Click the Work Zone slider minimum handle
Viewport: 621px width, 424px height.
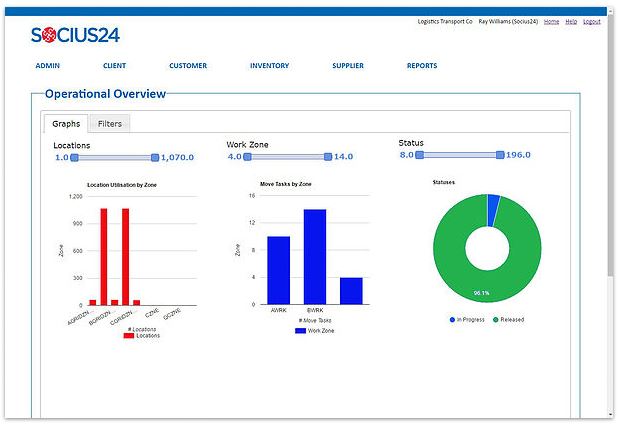247,157
